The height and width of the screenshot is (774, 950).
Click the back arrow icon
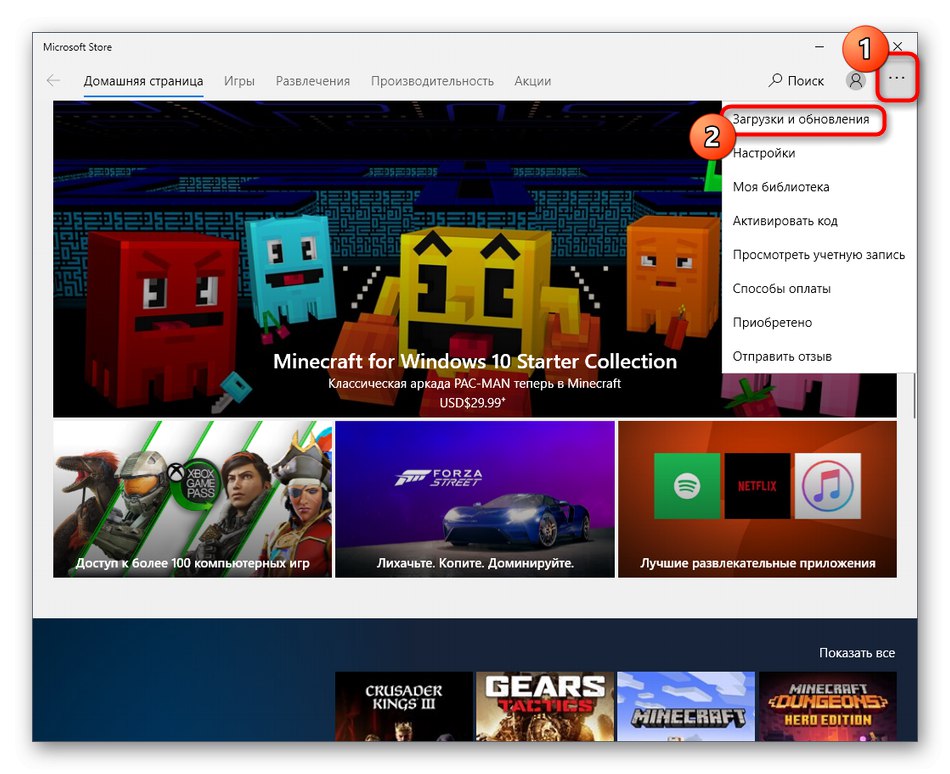pos(53,81)
